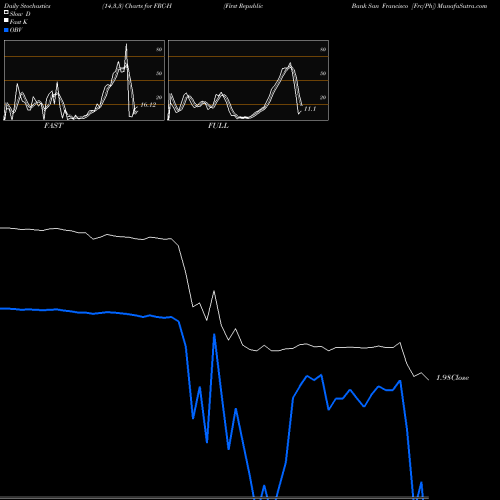The width and height of the screenshot is (500, 500).
Task: Click the 'FAST' chart caption
Action: tap(53, 126)
